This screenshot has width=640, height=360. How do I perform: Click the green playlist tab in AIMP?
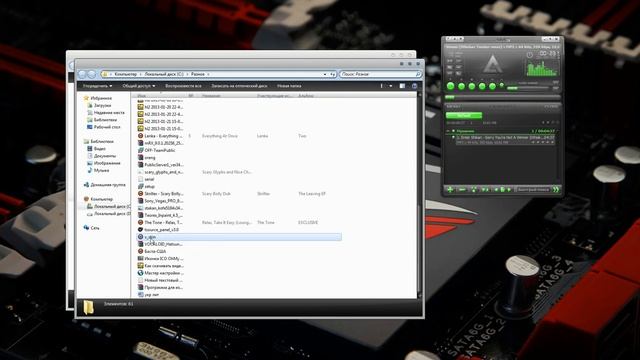[464, 116]
